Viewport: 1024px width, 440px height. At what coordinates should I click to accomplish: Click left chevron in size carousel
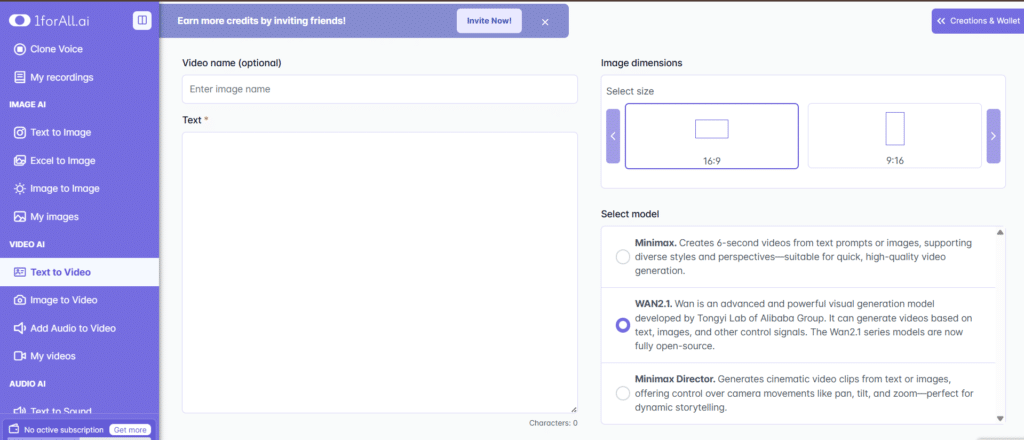click(613, 136)
